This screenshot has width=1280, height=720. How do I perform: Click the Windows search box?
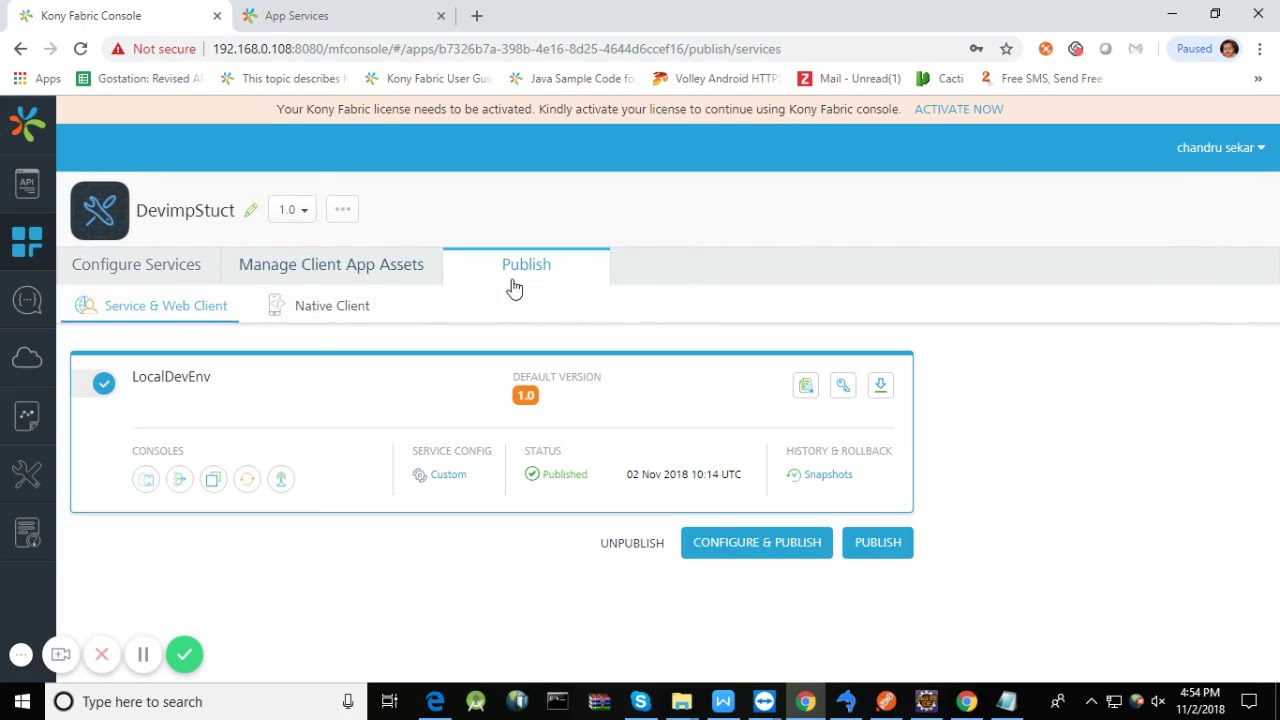pos(205,702)
